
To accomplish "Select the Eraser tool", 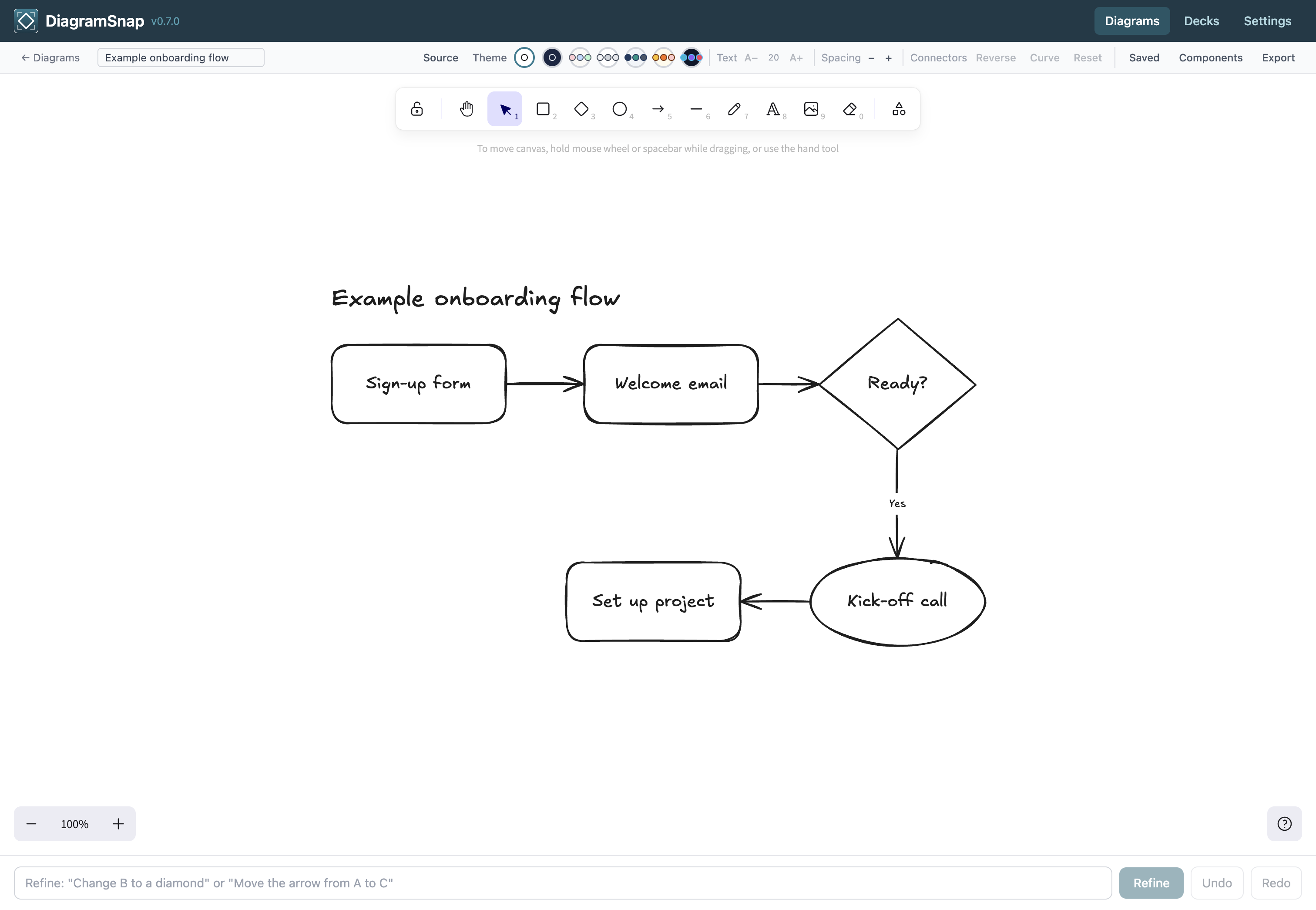I will [850, 109].
